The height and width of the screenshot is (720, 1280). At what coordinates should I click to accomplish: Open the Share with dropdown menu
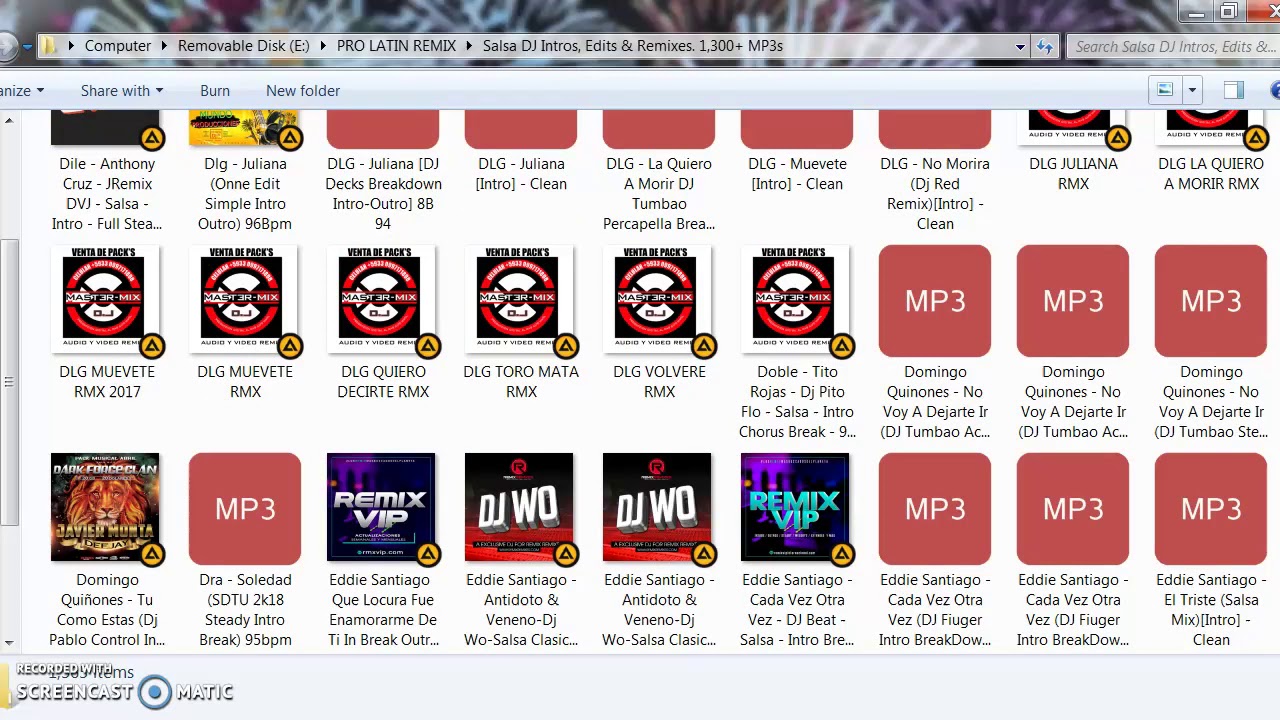point(121,90)
